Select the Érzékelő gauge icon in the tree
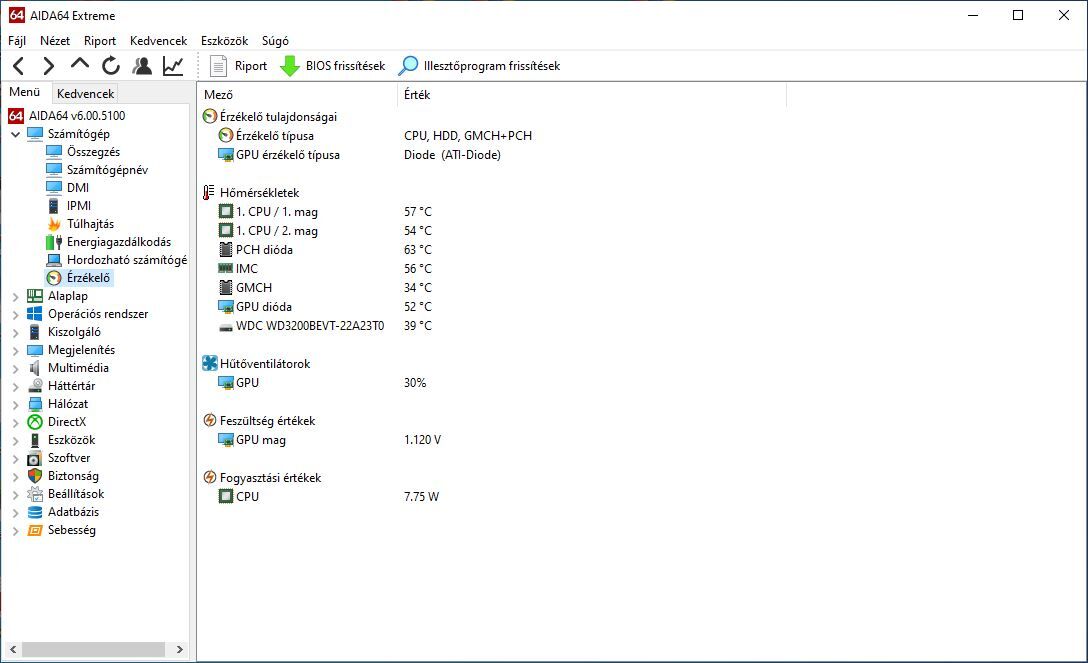Viewport: 1088px width, 663px height. 54,277
